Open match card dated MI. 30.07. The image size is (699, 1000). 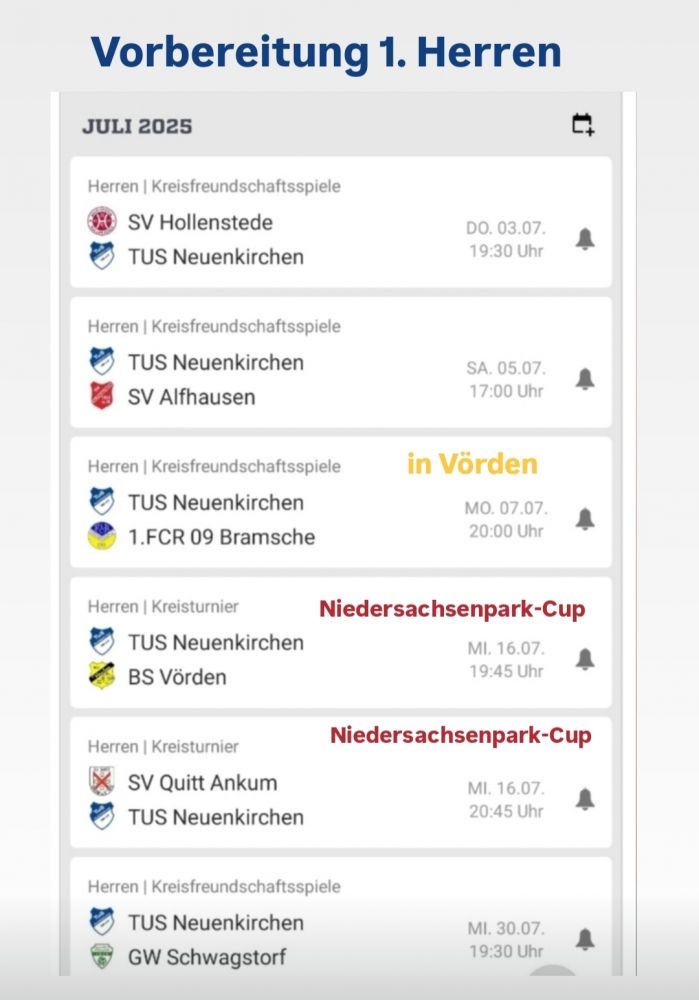pyautogui.click(x=341, y=916)
